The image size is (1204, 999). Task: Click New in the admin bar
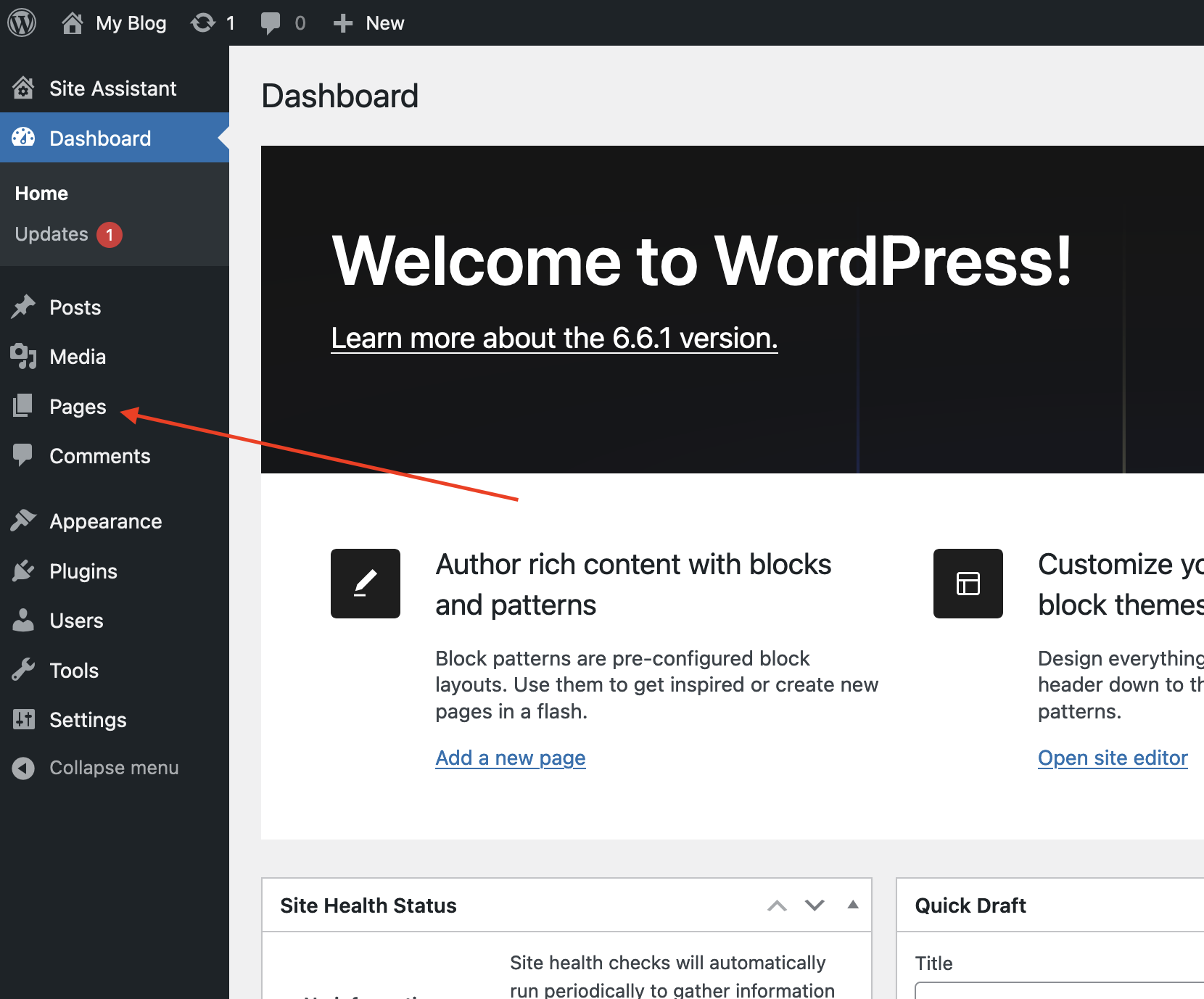tap(385, 23)
